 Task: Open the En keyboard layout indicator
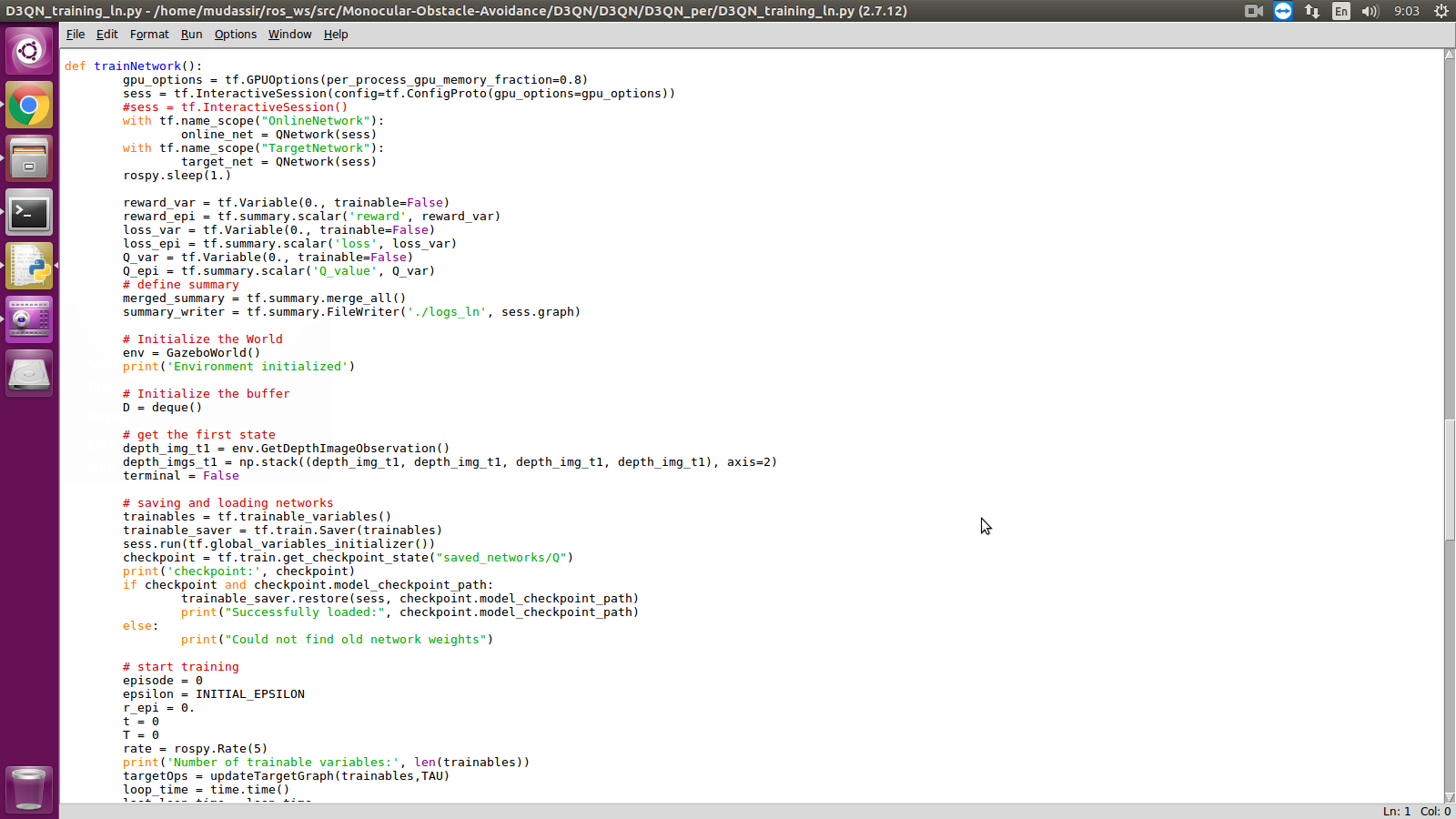[x=1341, y=11]
